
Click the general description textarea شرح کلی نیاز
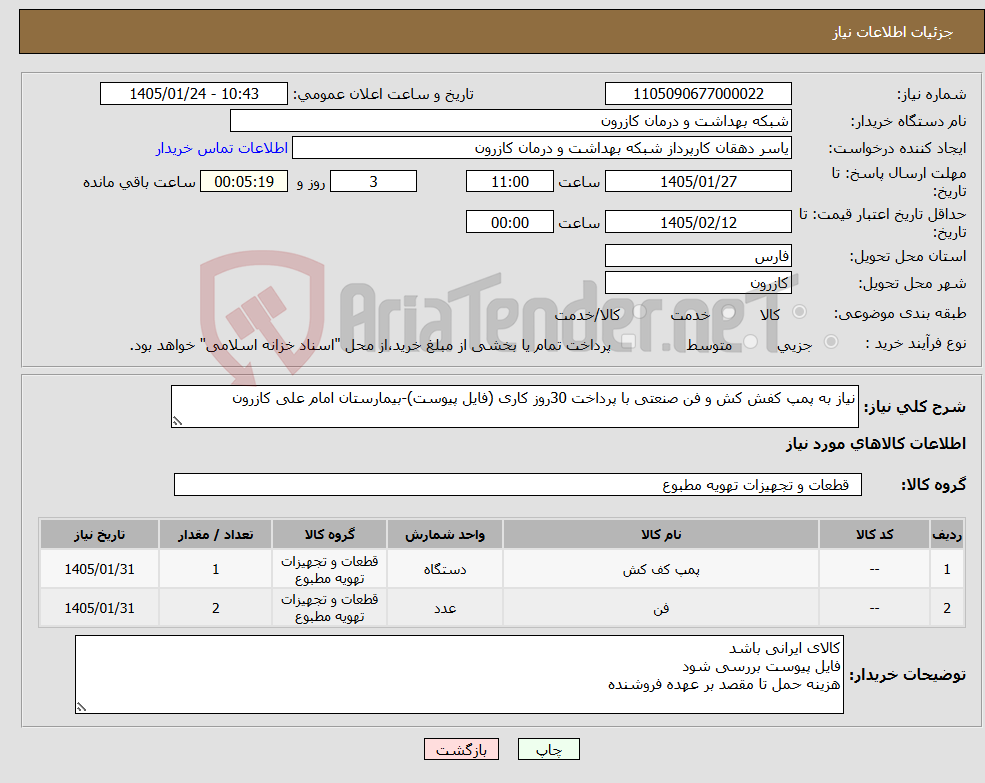[x=514, y=407]
